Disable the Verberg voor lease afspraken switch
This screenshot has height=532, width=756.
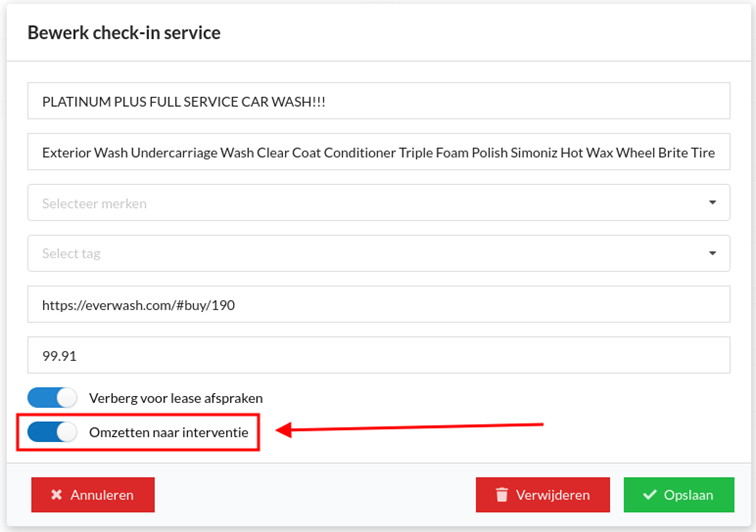tap(52, 398)
